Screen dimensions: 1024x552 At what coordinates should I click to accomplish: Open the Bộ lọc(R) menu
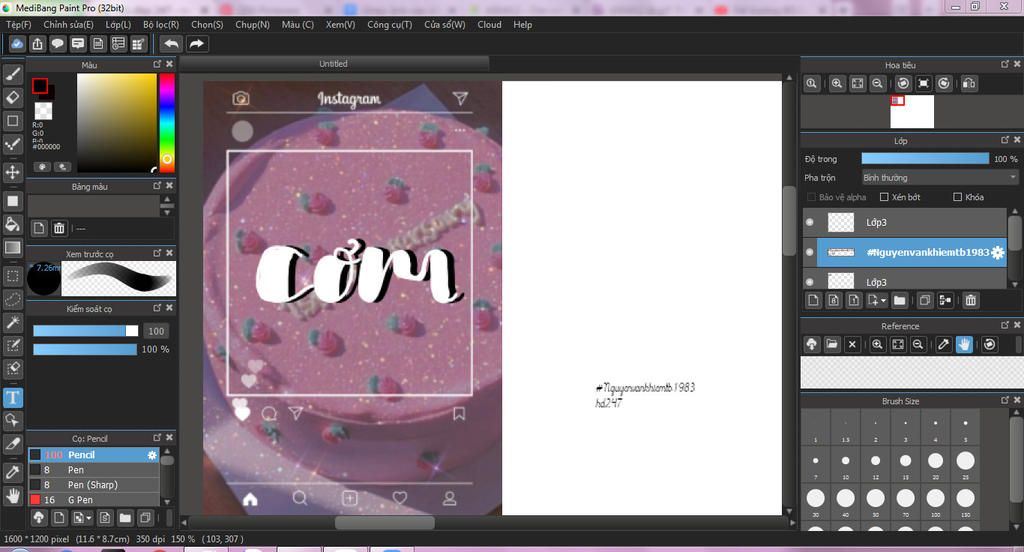click(x=161, y=24)
